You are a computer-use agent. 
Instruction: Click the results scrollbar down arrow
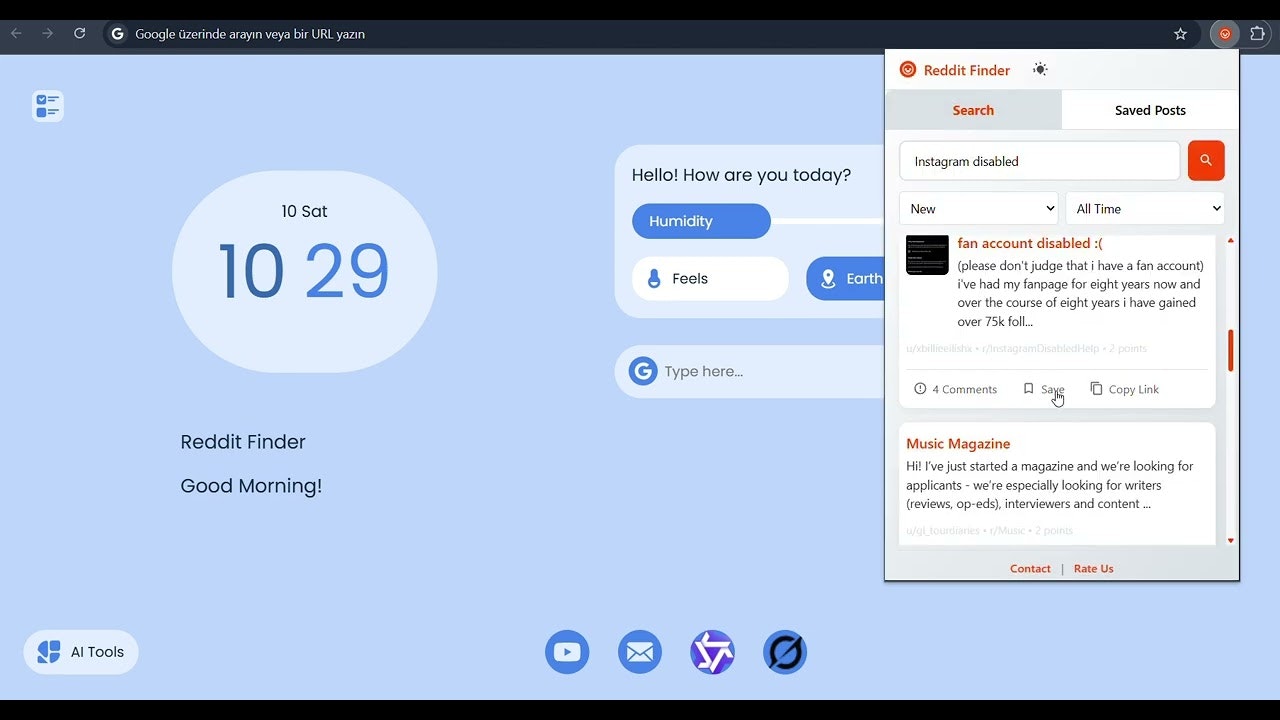1230,541
